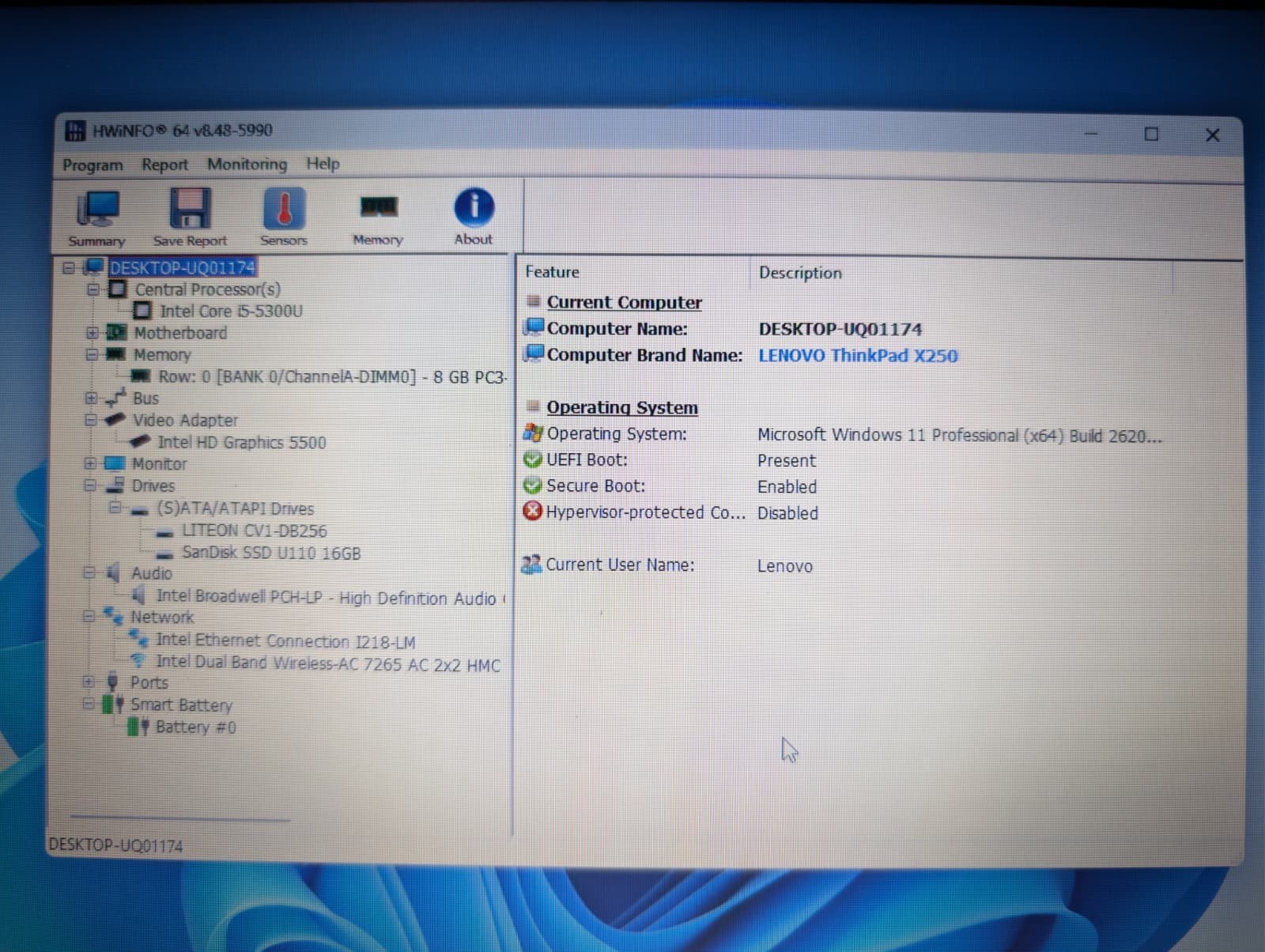
Task: Select the Audio tree item
Action: click(152, 573)
